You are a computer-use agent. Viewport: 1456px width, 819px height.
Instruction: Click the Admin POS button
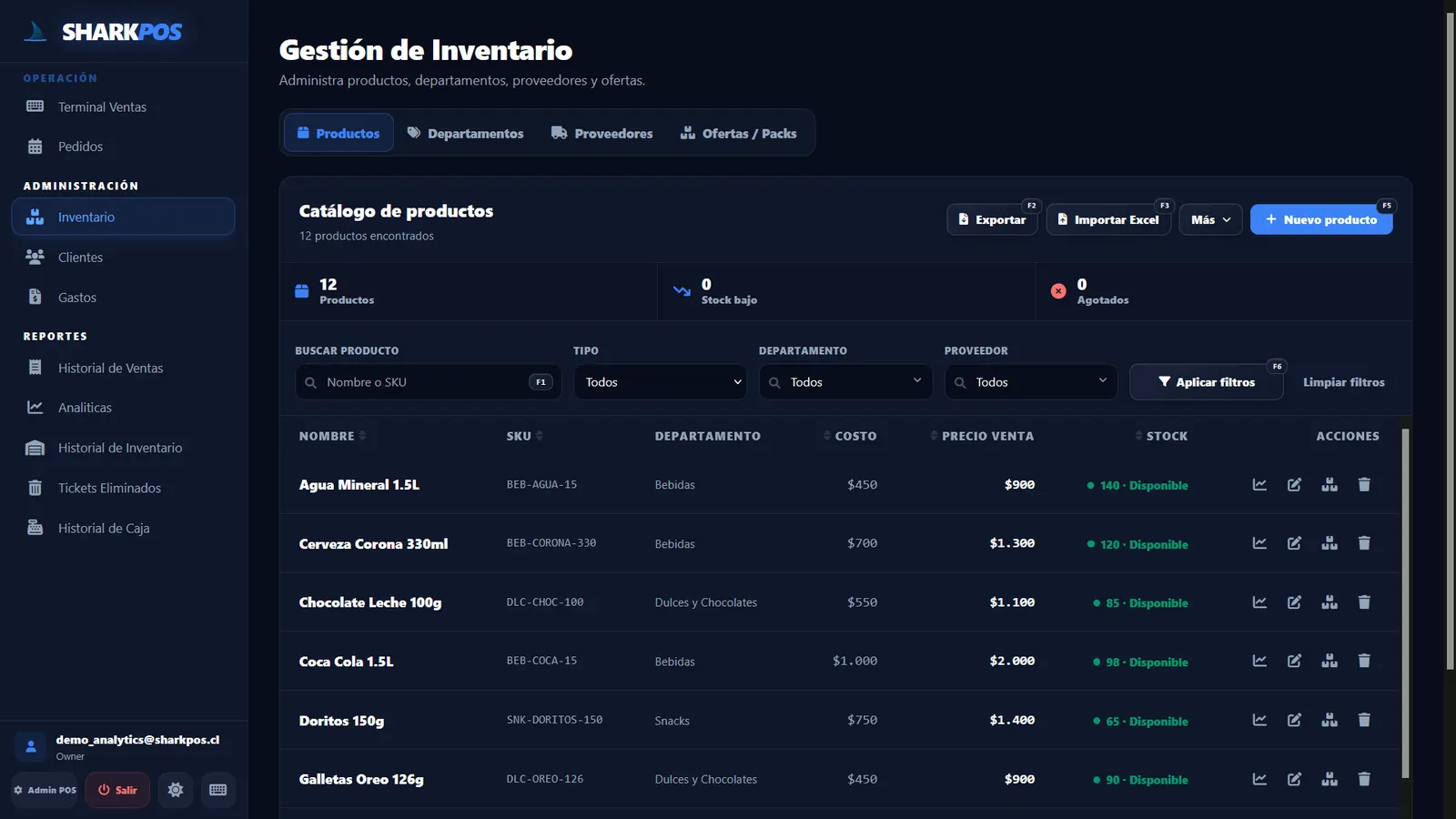[x=45, y=790]
